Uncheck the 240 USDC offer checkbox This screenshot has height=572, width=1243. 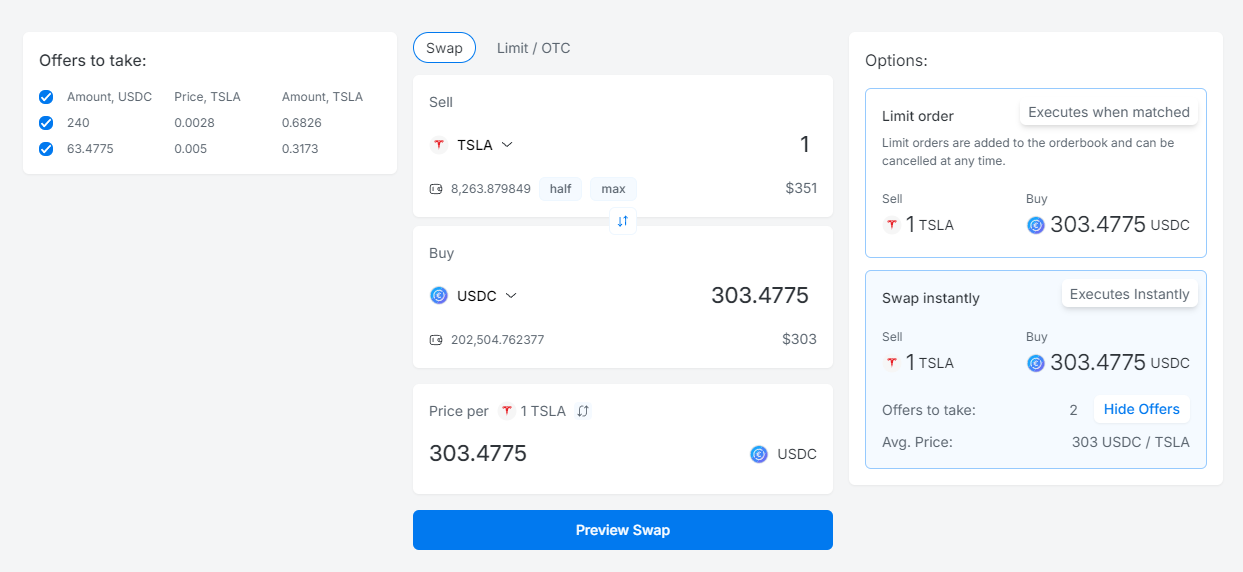pyautogui.click(x=46, y=123)
